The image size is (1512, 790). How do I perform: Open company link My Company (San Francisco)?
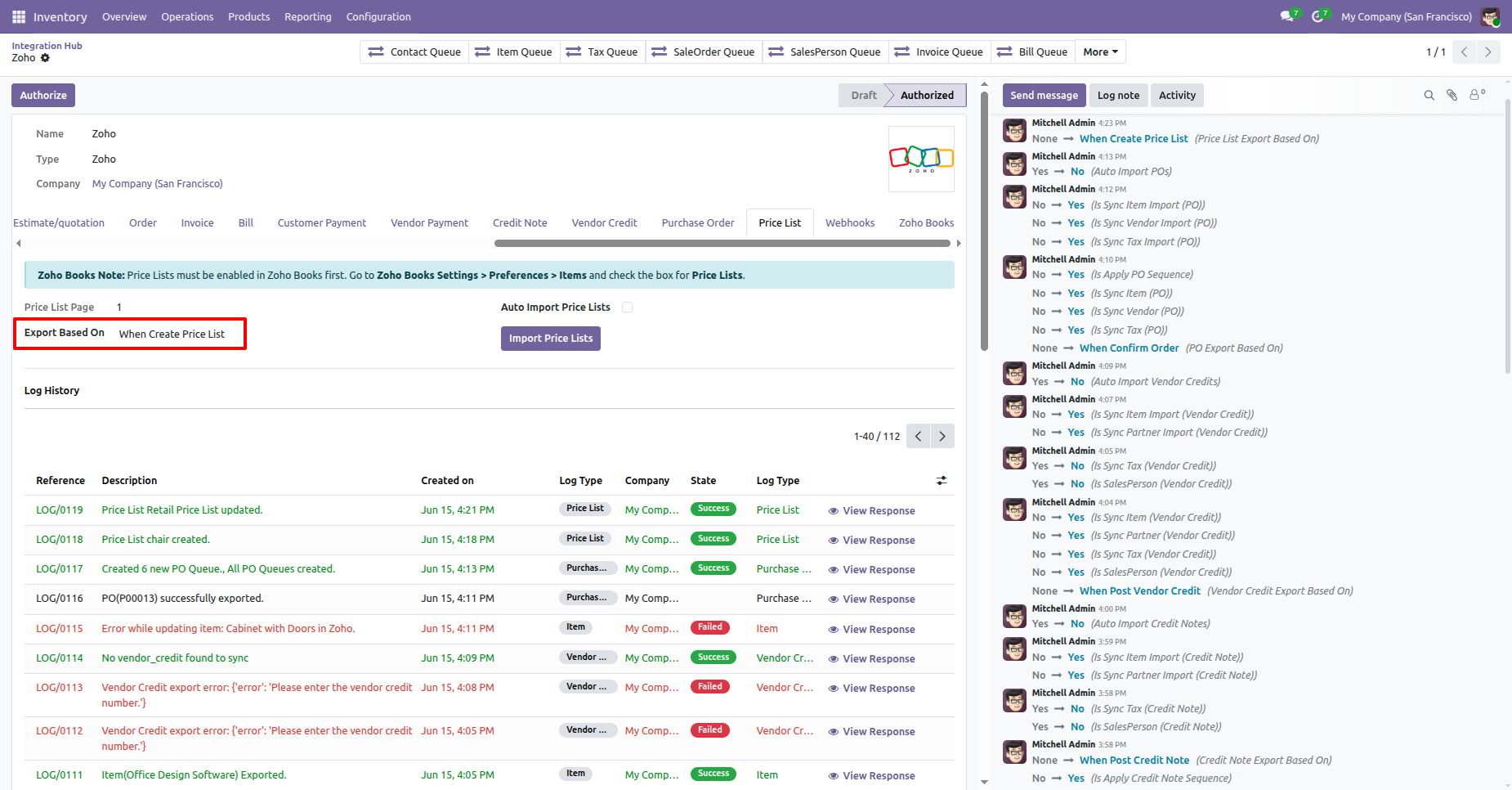tap(158, 184)
